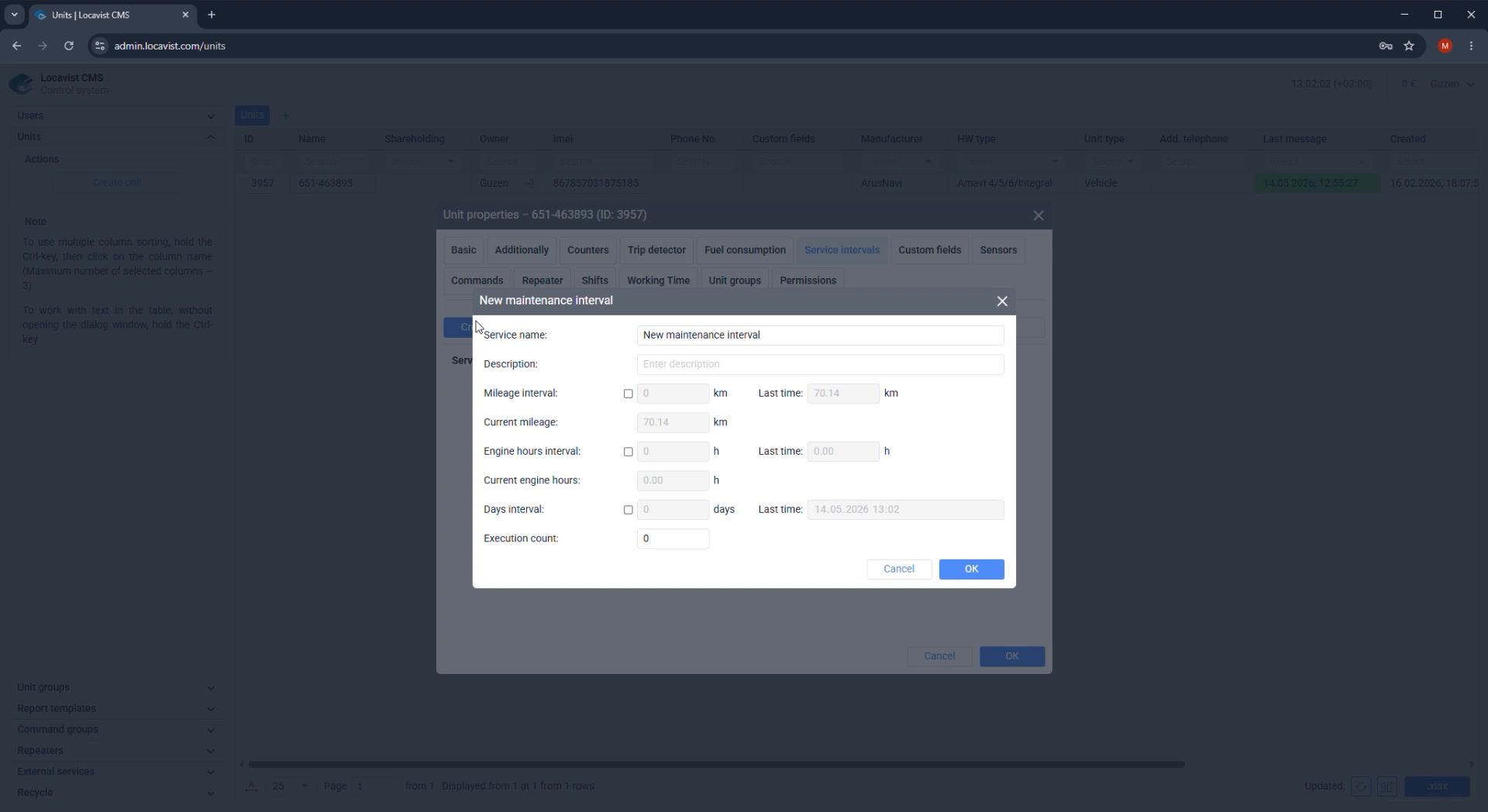The image size is (1488, 812).
Task: Collapse the Units sidebar section
Action: tap(115, 136)
